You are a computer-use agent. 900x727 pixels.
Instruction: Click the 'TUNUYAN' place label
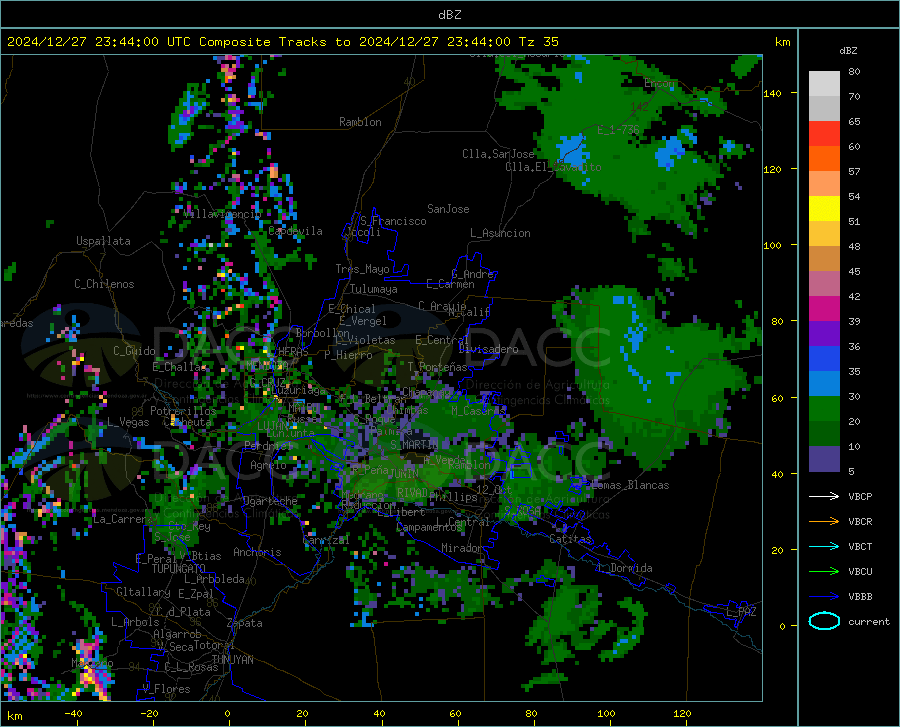232,660
